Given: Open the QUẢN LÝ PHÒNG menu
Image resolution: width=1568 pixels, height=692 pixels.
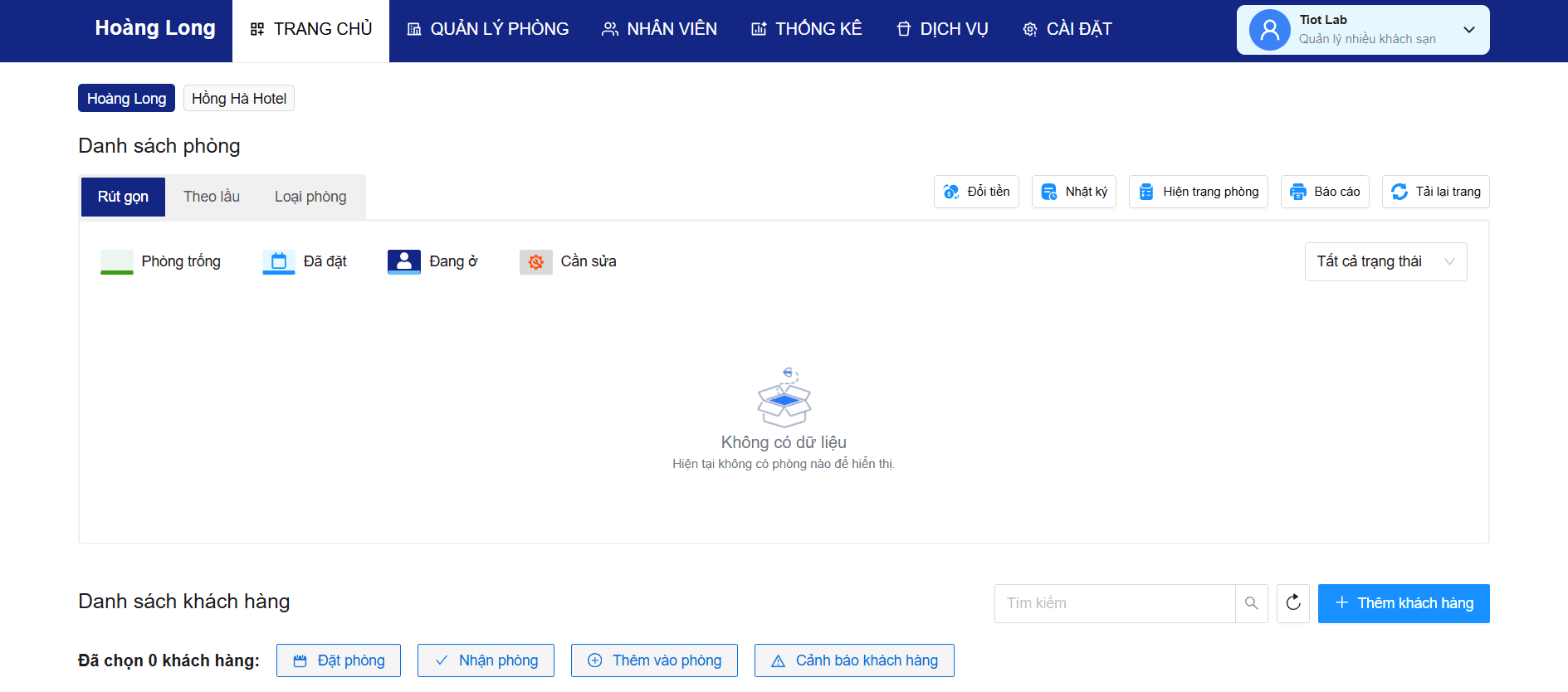Looking at the screenshot, I should tap(488, 30).
